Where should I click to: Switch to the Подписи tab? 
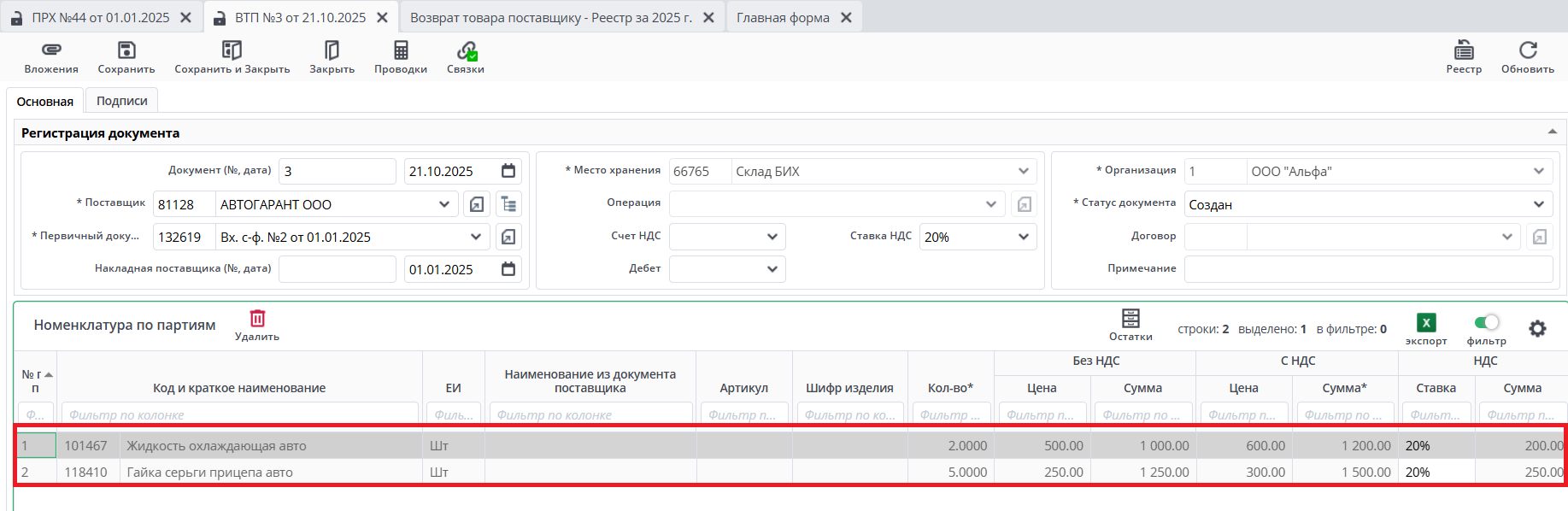pos(121,101)
